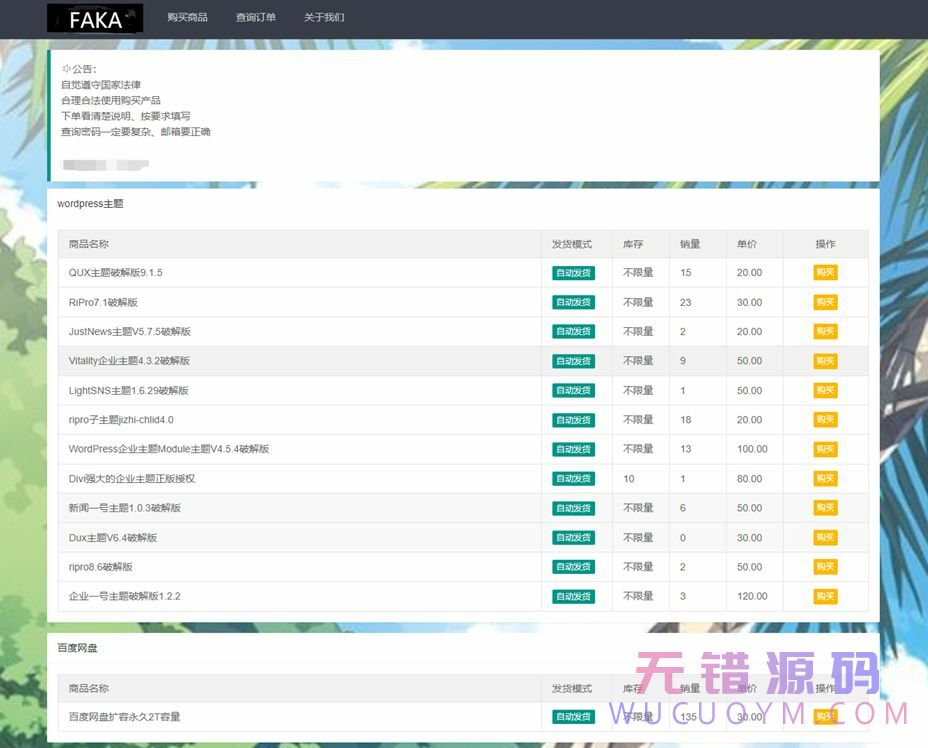The width and height of the screenshot is (928, 748).
Task: Open the 查询订单 navigation menu item
Action: [x=256, y=18]
